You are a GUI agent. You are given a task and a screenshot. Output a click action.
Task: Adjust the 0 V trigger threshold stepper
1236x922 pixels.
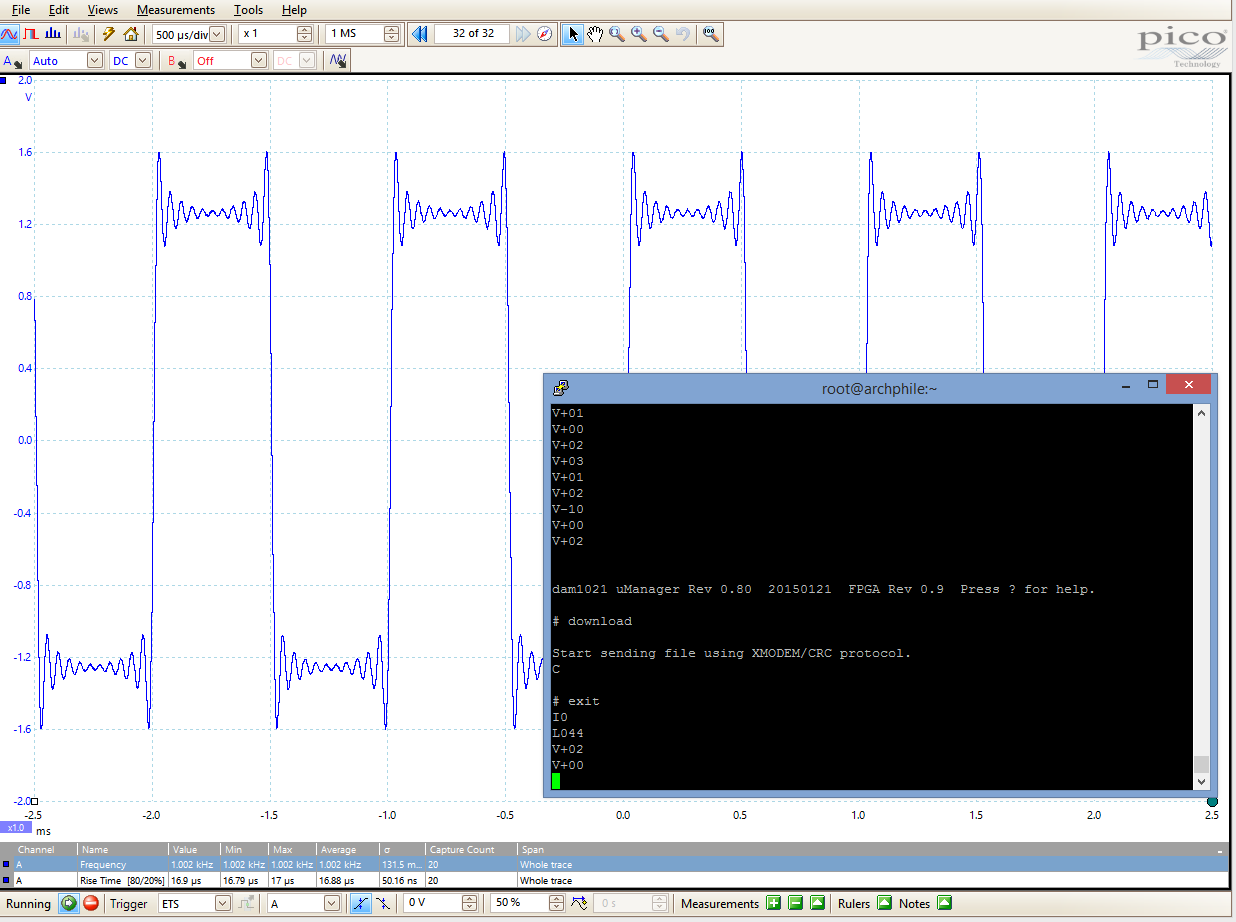(x=469, y=903)
